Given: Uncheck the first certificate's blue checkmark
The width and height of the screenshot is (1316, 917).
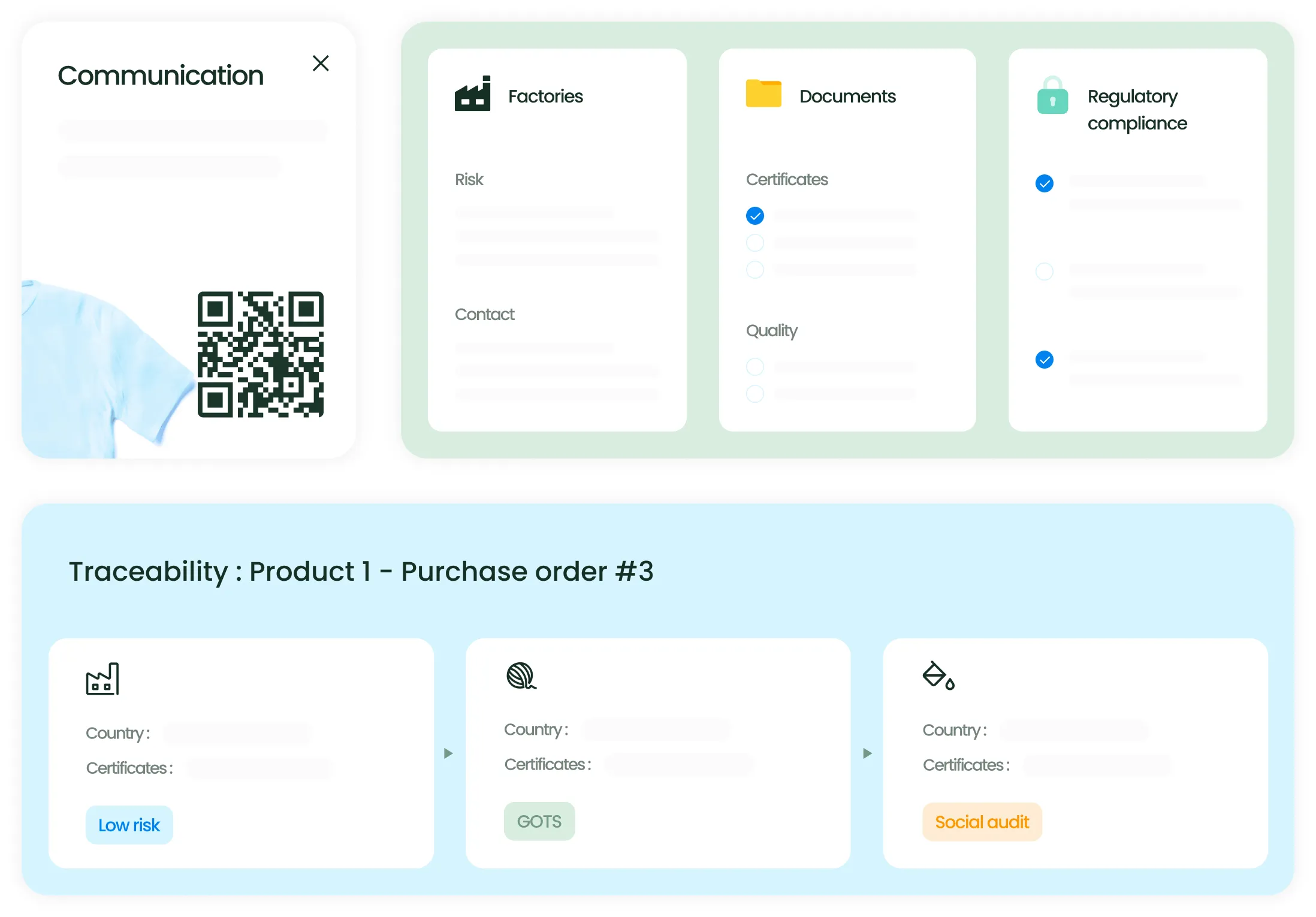Looking at the screenshot, I should coord(754,215).
